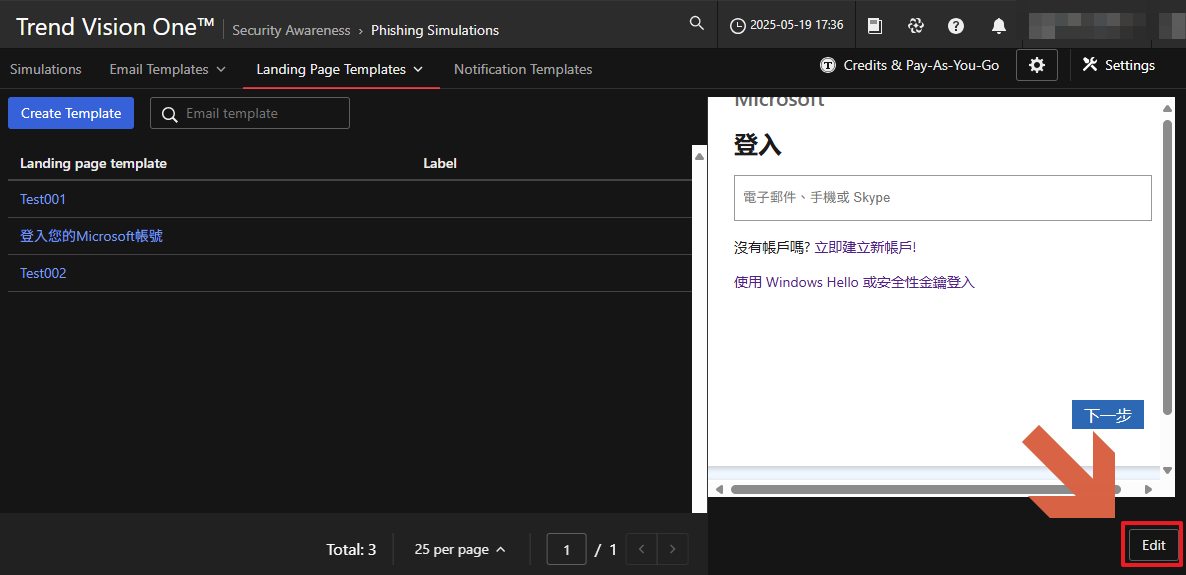Click the gear icon beside Credits
The width and height of the screenshot is (1186, 575).
[1037, 65]
